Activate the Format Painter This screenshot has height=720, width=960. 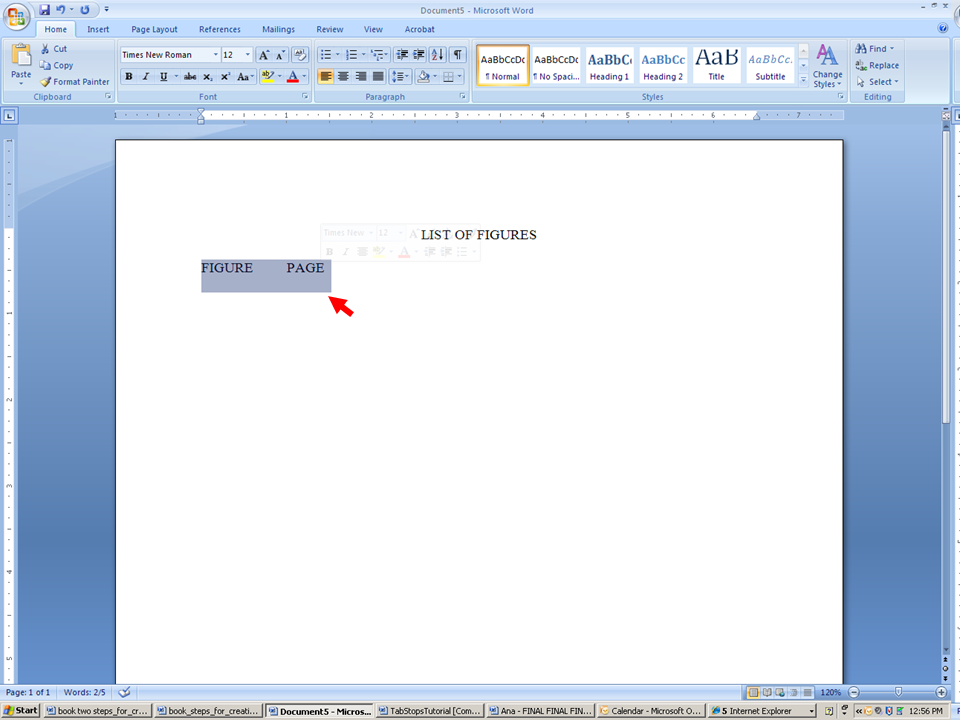(x=75, y=81)
